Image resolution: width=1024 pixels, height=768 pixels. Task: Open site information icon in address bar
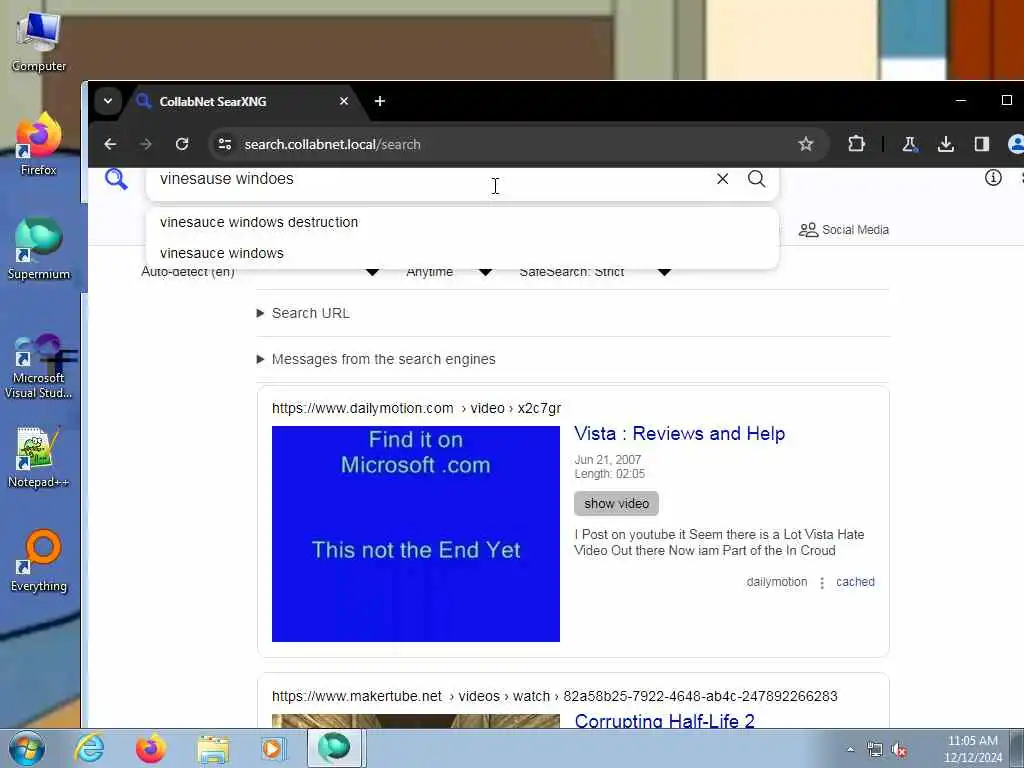[225, 144]
